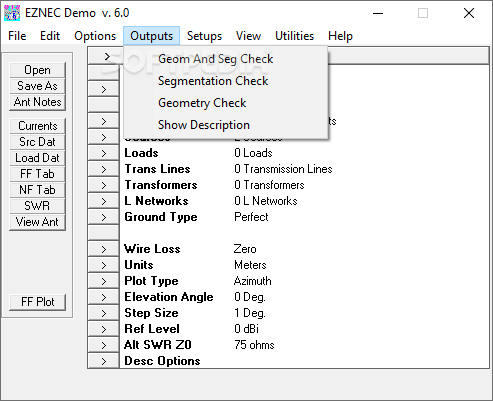Screen dimensions: 493x401
Task: Open the Options menu
Action: (95, 36)
